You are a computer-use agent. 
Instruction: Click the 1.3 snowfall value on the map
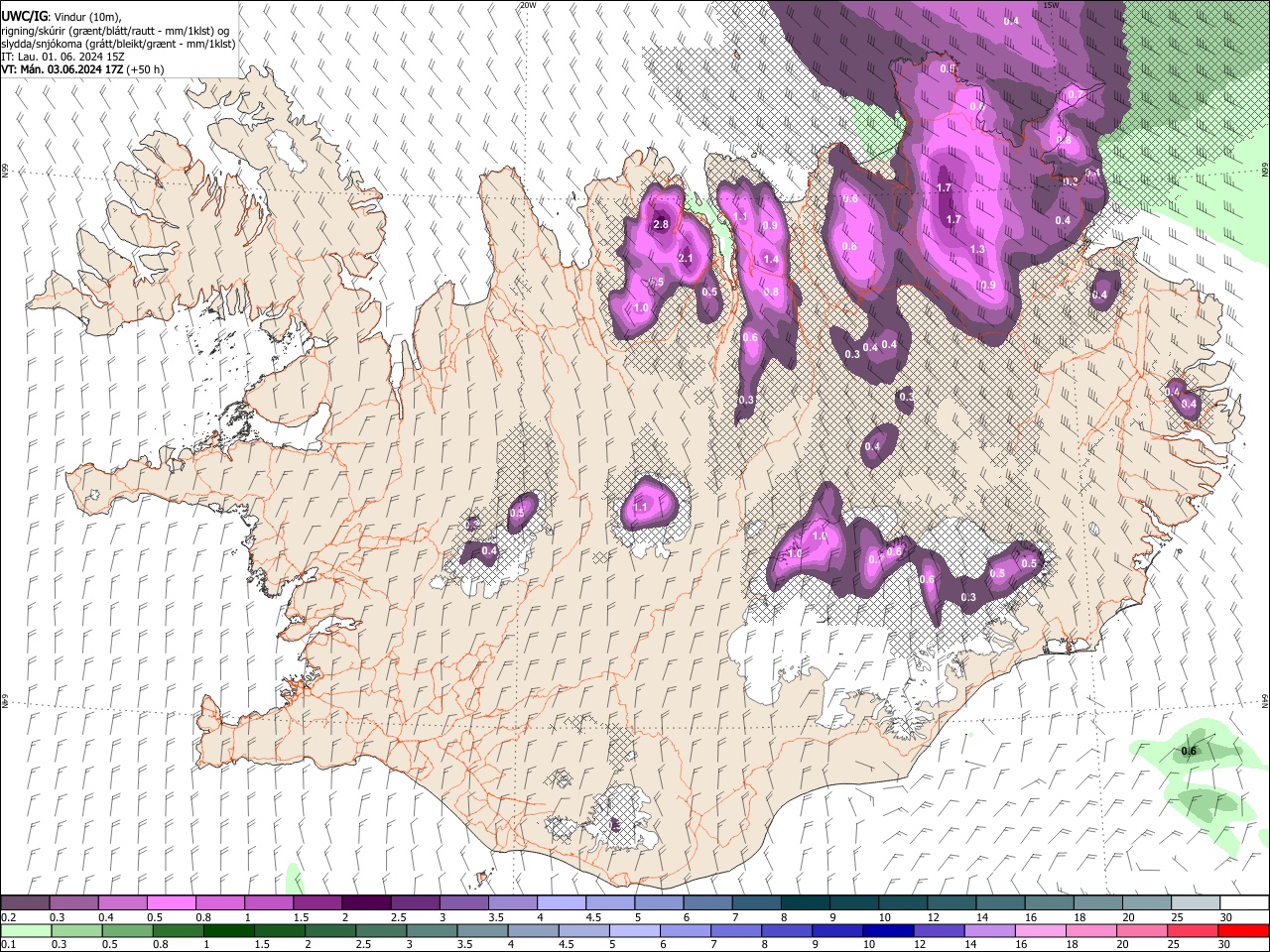(977, 249)
